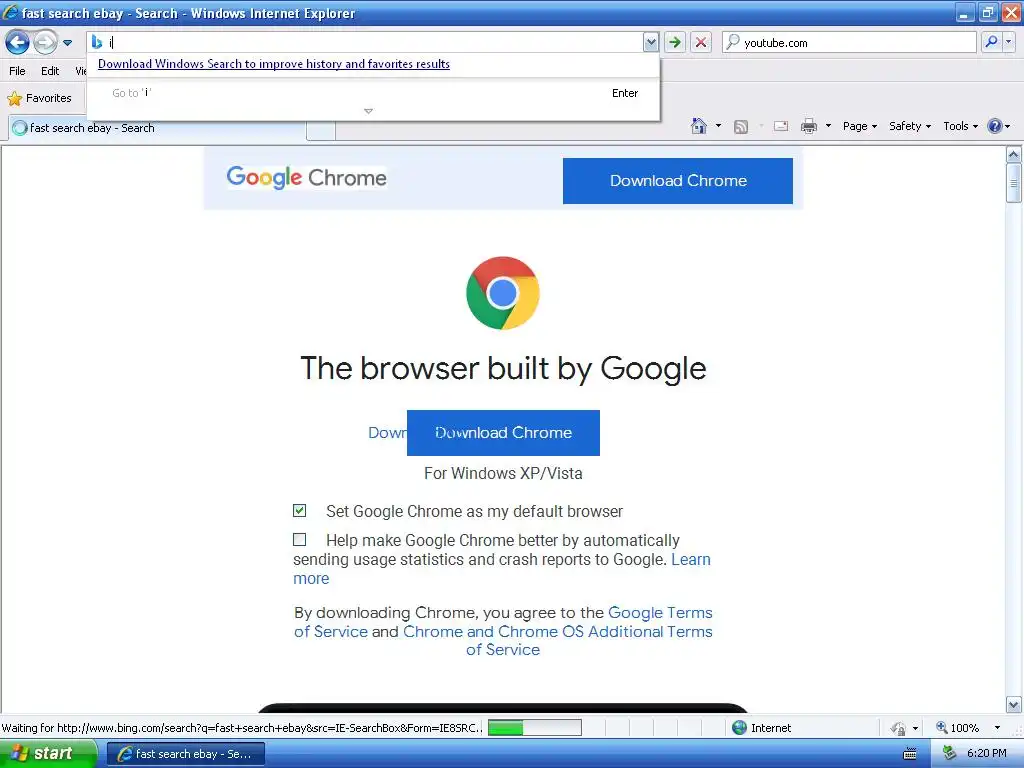Open a new blank tab
1024x768 pixels.
pos(321,129)
